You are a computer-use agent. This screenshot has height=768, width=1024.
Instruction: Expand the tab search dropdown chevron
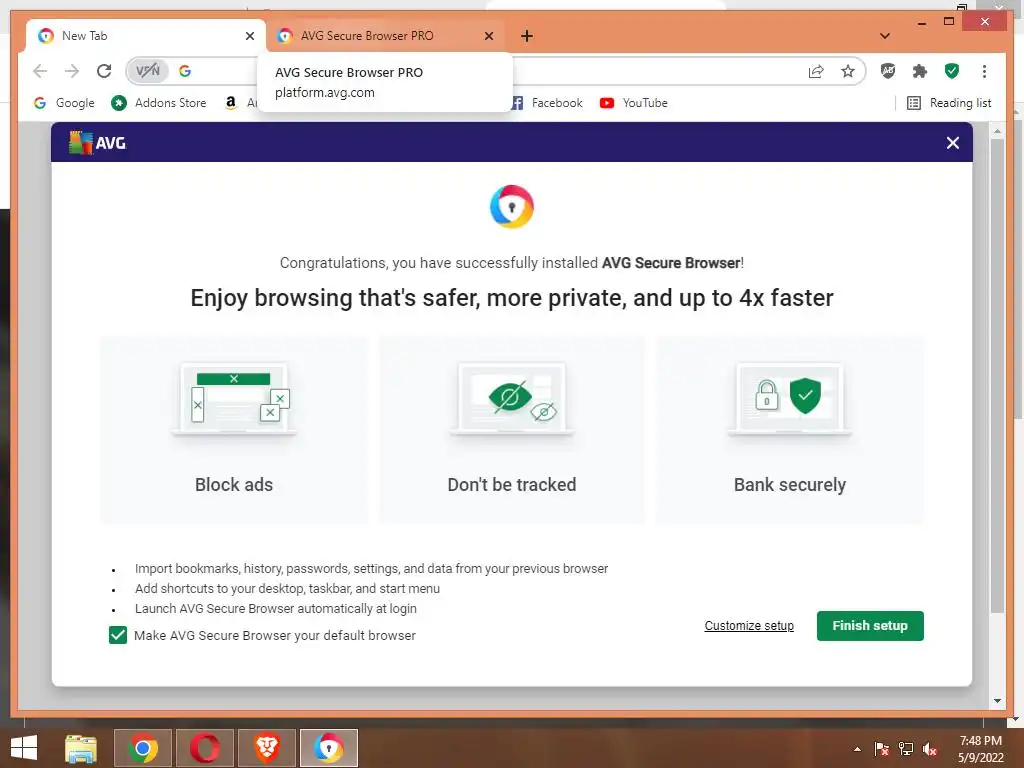pos(885,36)
